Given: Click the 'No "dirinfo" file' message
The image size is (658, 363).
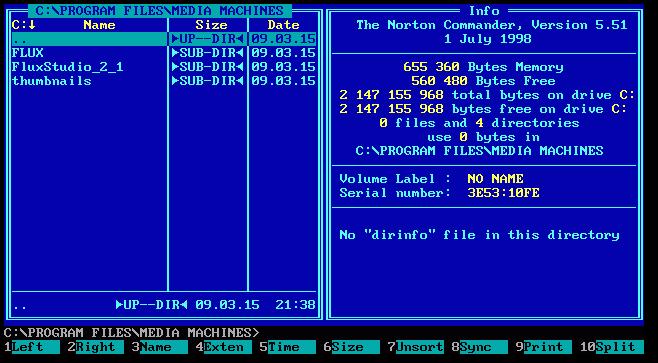Looking at the screenshot, I should coord(479,235).
